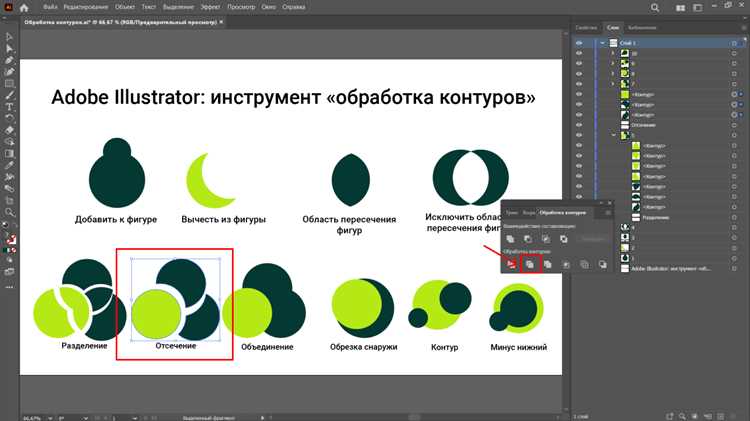Collapse the Слой 1 layer arrow

pyautogui.click(x=602, y=43)
